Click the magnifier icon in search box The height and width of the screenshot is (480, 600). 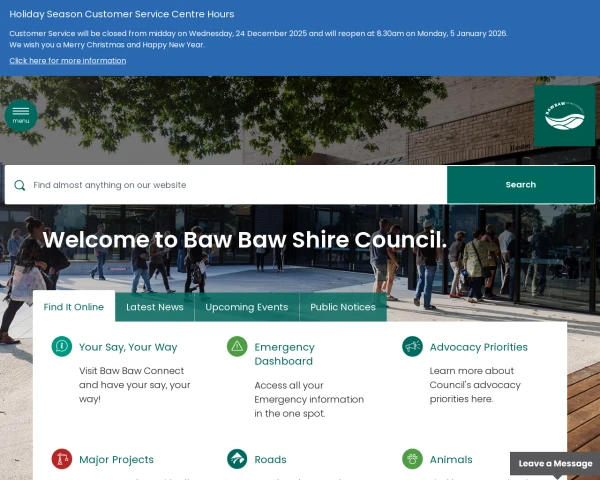click(x=20, y=185)
